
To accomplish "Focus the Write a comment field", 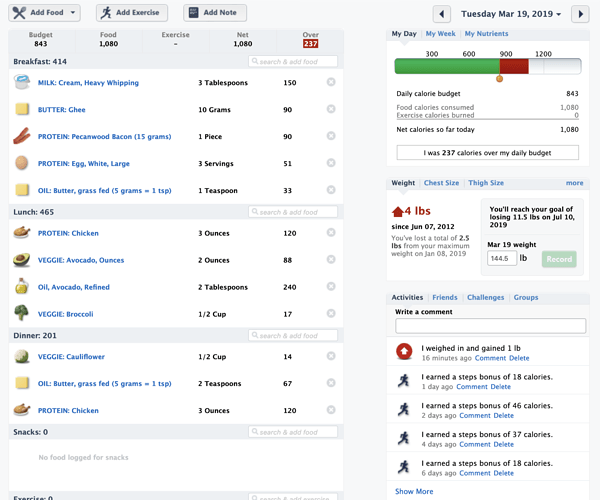I will pos(490,326).
